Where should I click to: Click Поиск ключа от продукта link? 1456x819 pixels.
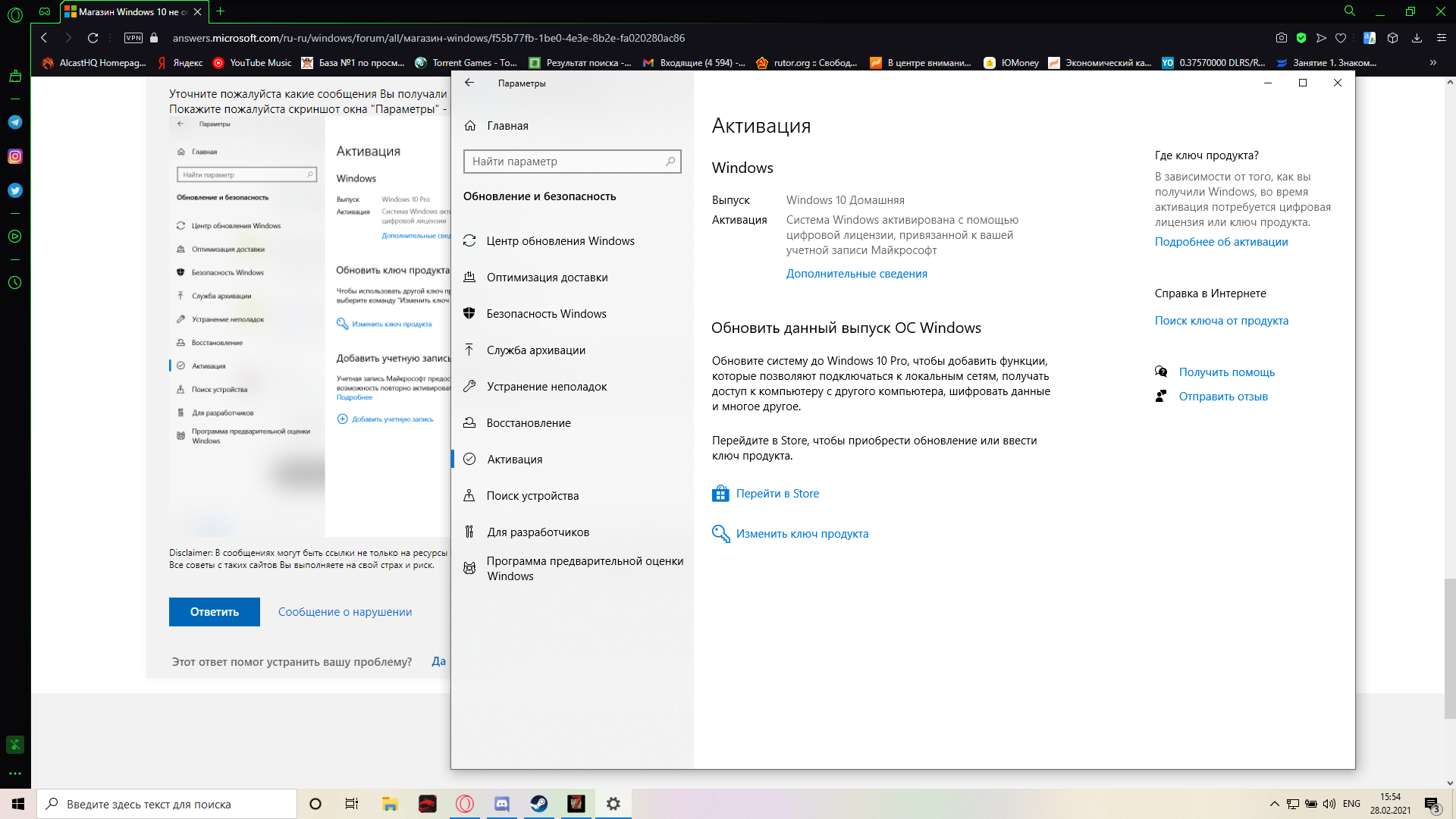[x=1221, y=321]
